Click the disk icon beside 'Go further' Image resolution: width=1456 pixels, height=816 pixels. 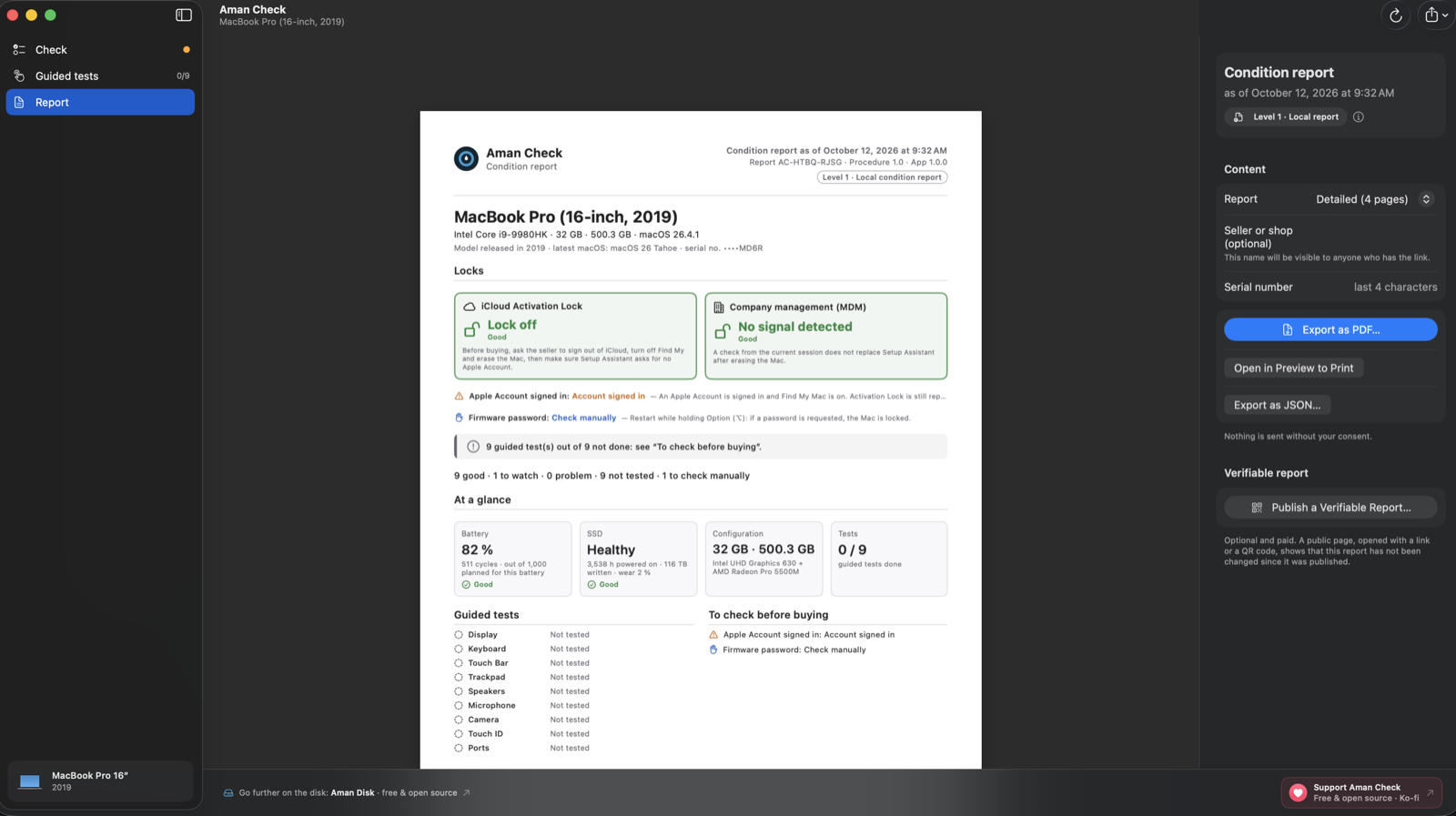point(228,793)
